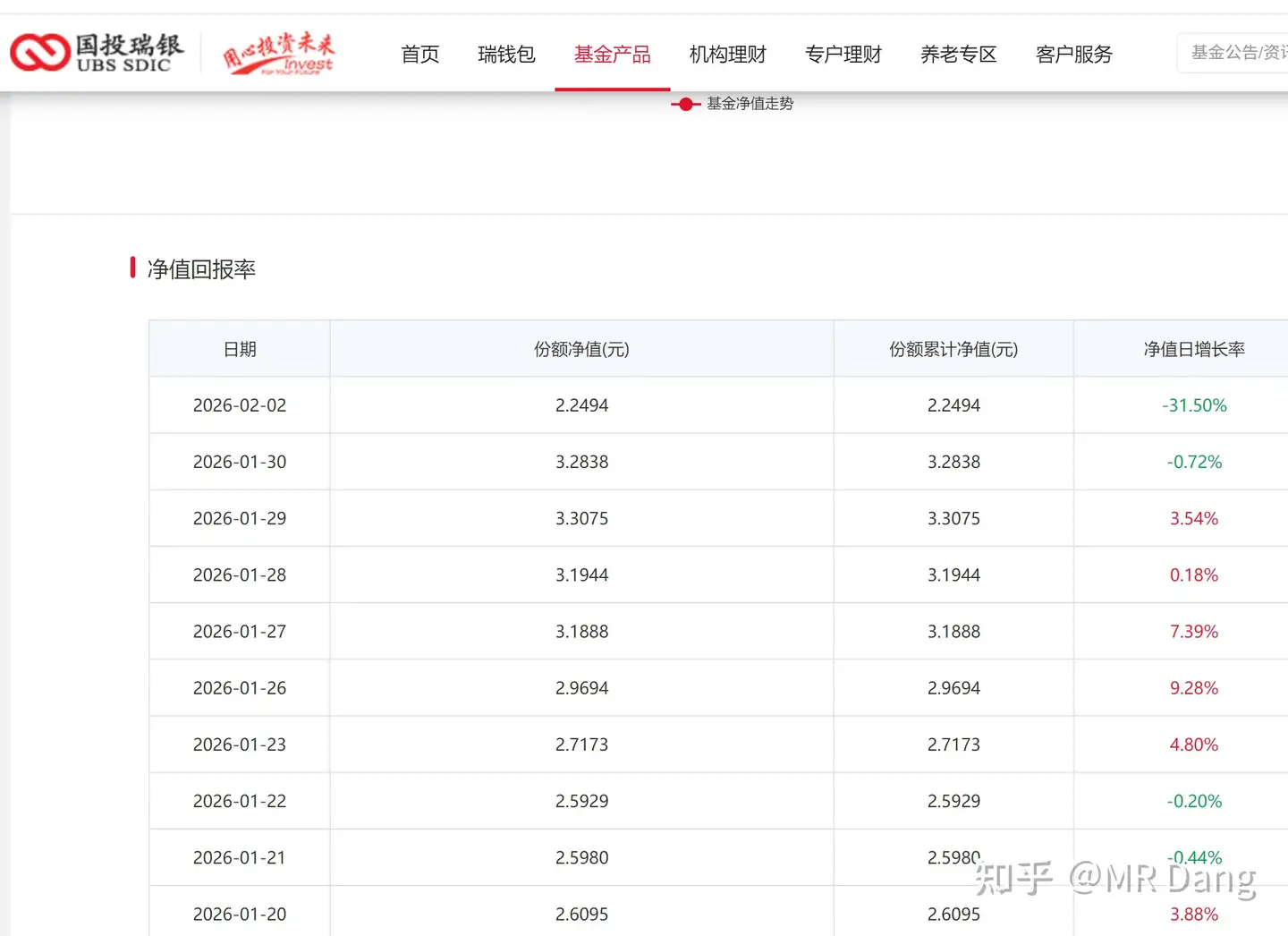Image resolution: width=1288 pixels, height=936 pixels.
Task: Go to the 机构理财 menu
Action: tap(727, 55)
